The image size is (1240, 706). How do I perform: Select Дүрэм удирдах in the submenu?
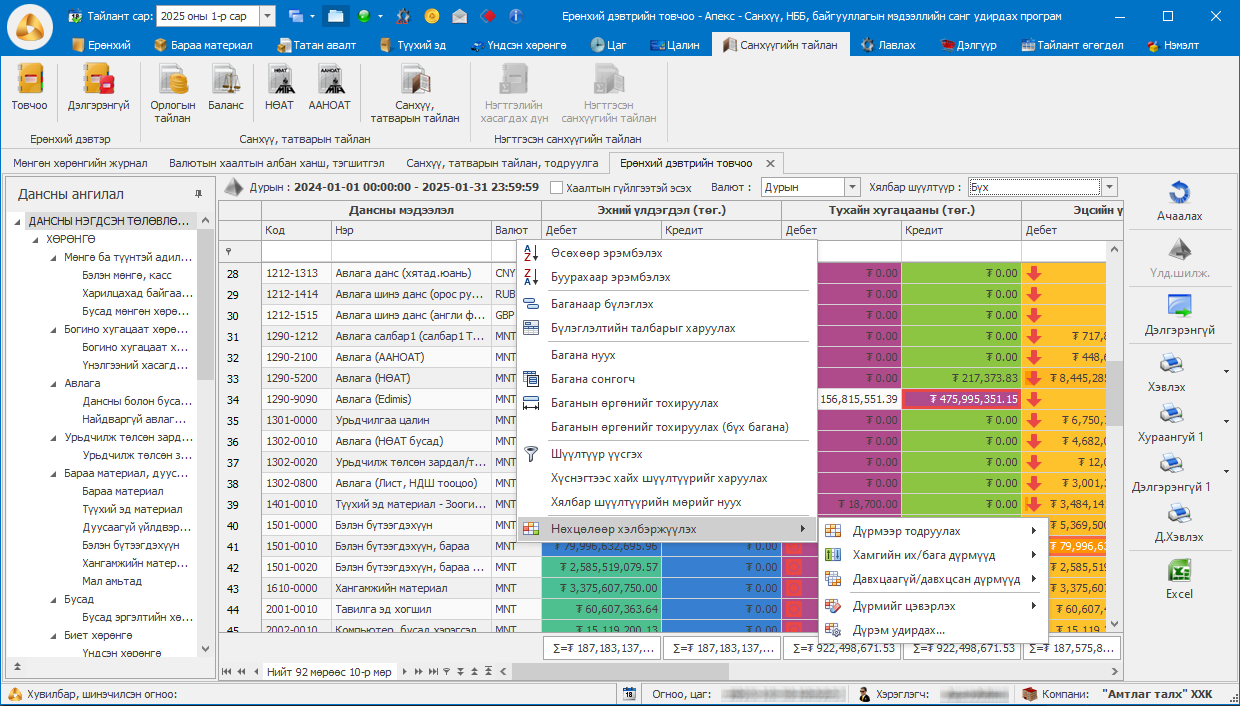pos(898,630)
